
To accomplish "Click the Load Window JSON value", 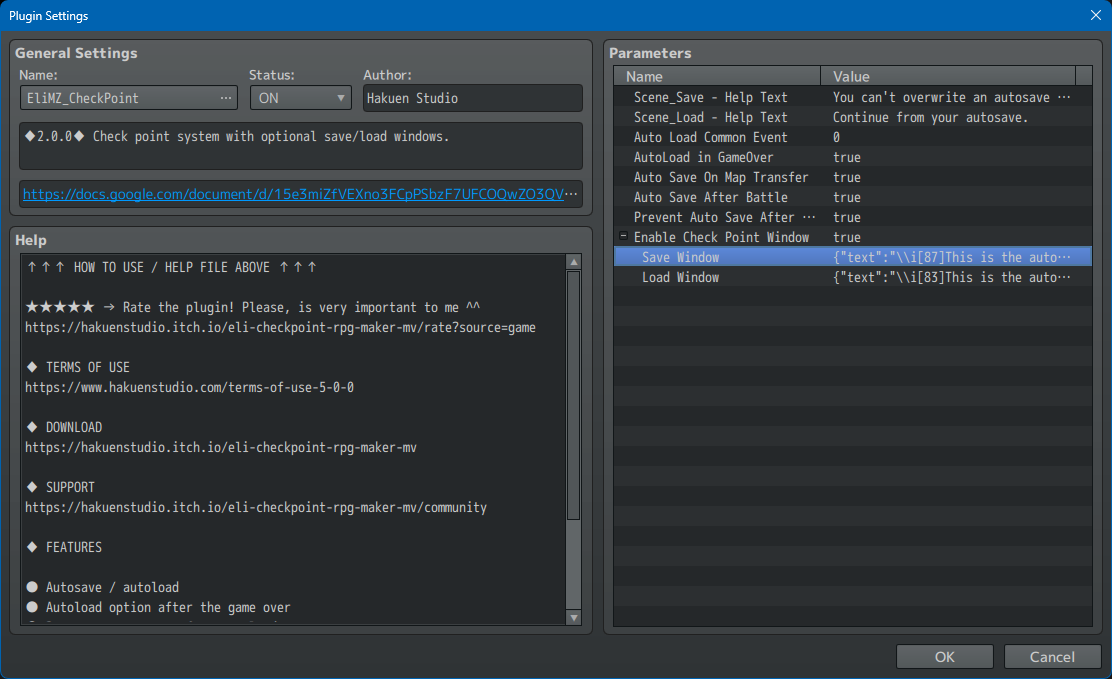I will coord(952,277).
